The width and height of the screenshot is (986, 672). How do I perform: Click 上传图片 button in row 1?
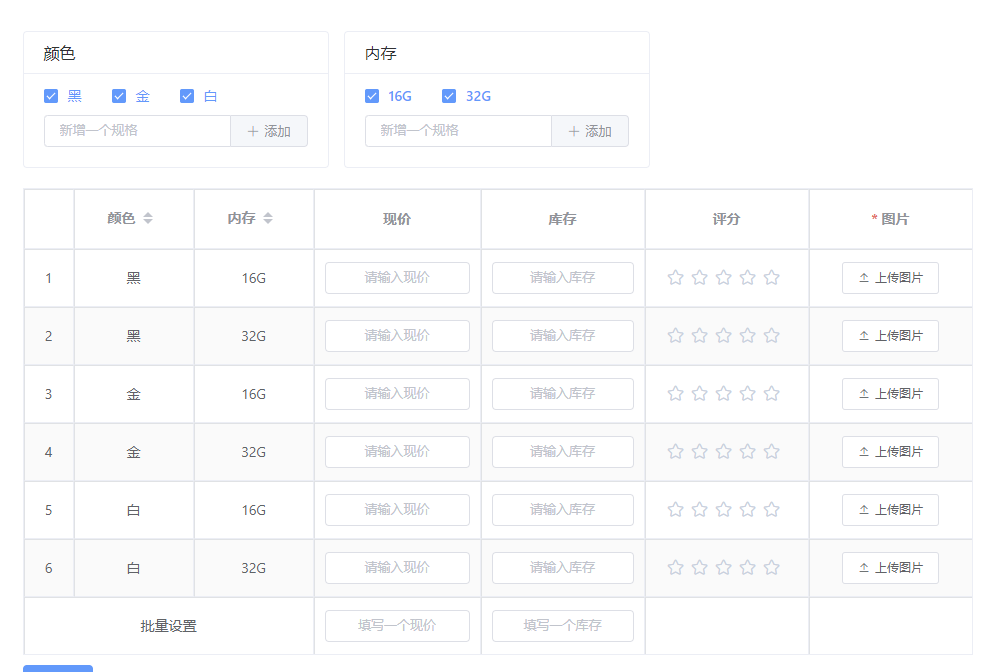pos(890,278)
